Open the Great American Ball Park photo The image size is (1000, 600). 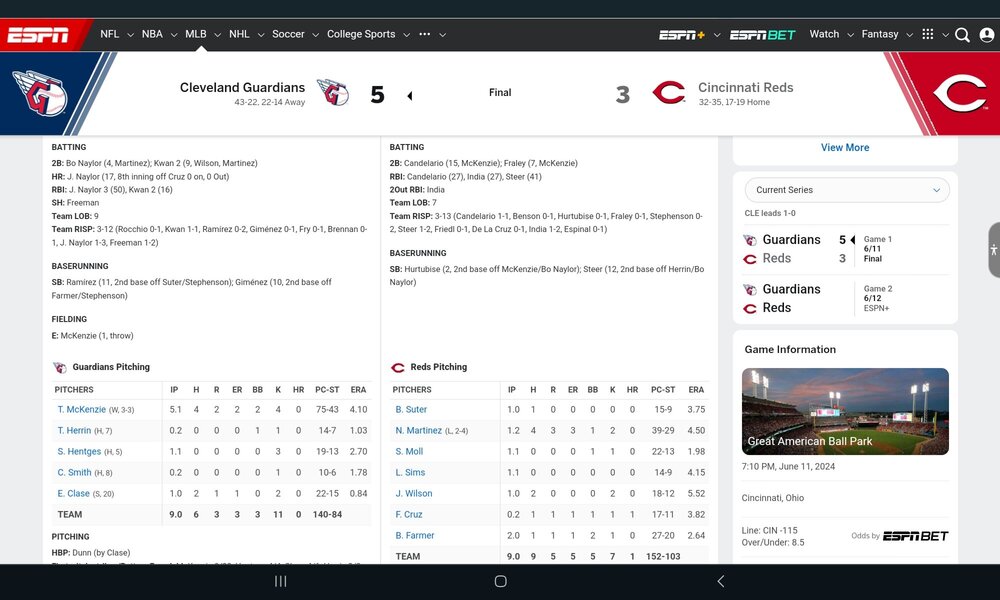[845, 411]
